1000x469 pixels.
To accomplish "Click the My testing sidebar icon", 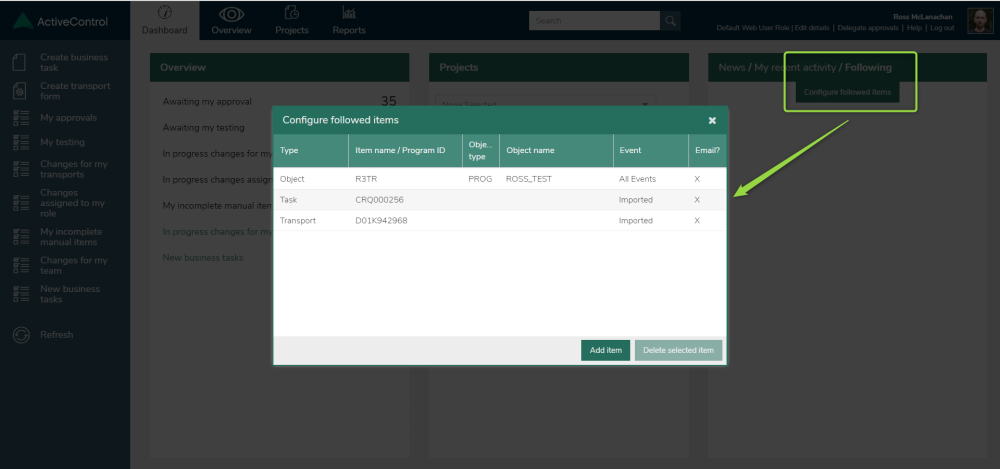I will 21,142.
